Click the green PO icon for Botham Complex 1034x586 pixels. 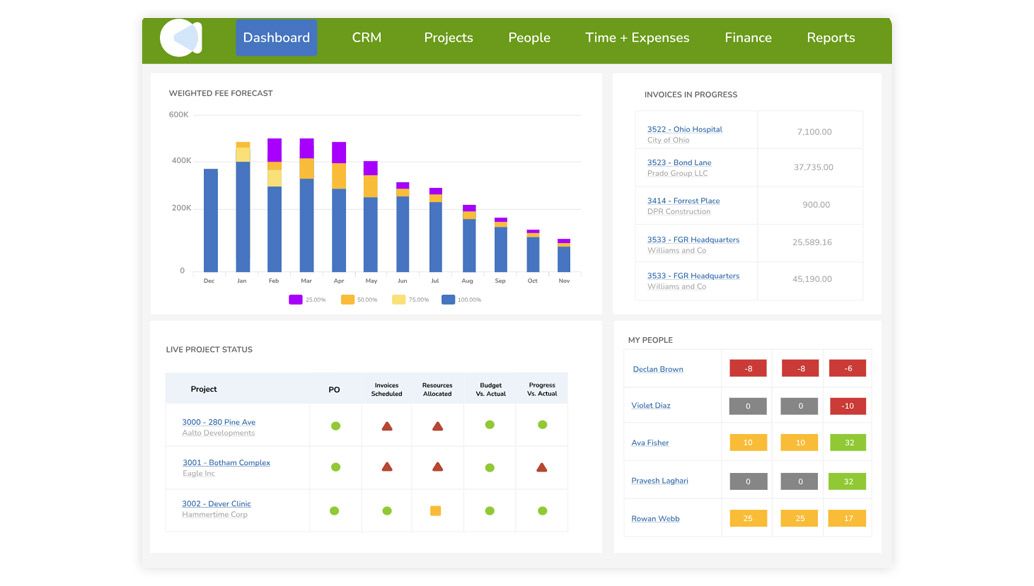point(334,465)
